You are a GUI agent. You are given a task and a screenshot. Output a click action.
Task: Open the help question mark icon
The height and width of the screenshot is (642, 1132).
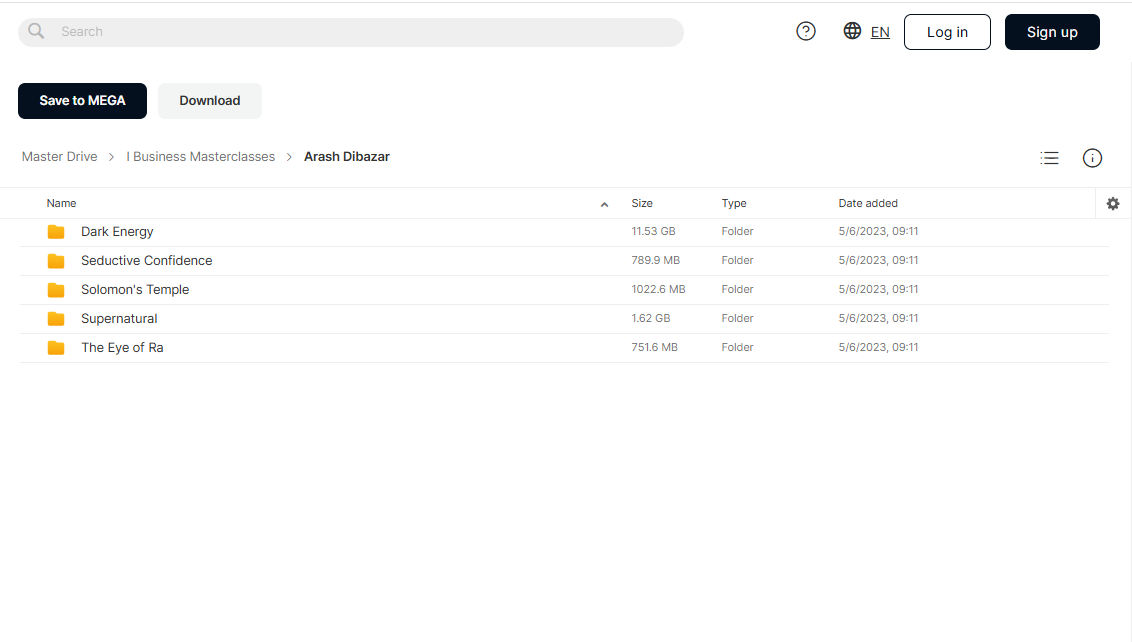(806, 31)
